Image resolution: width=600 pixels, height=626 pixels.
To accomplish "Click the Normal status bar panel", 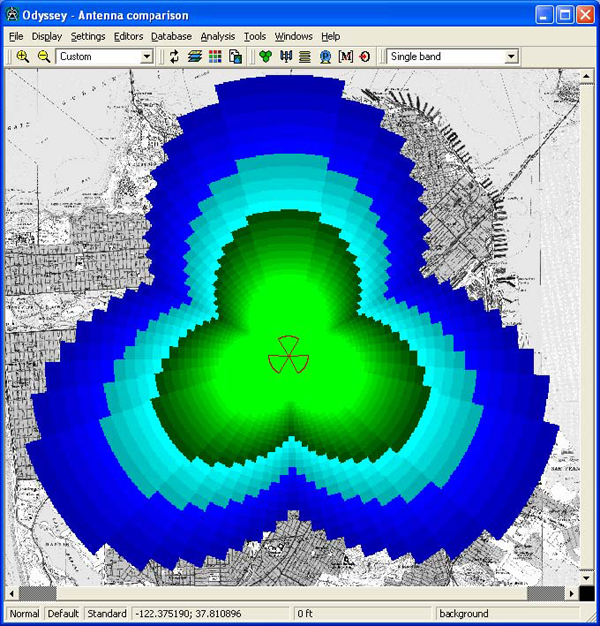I will tap(24, 614).
